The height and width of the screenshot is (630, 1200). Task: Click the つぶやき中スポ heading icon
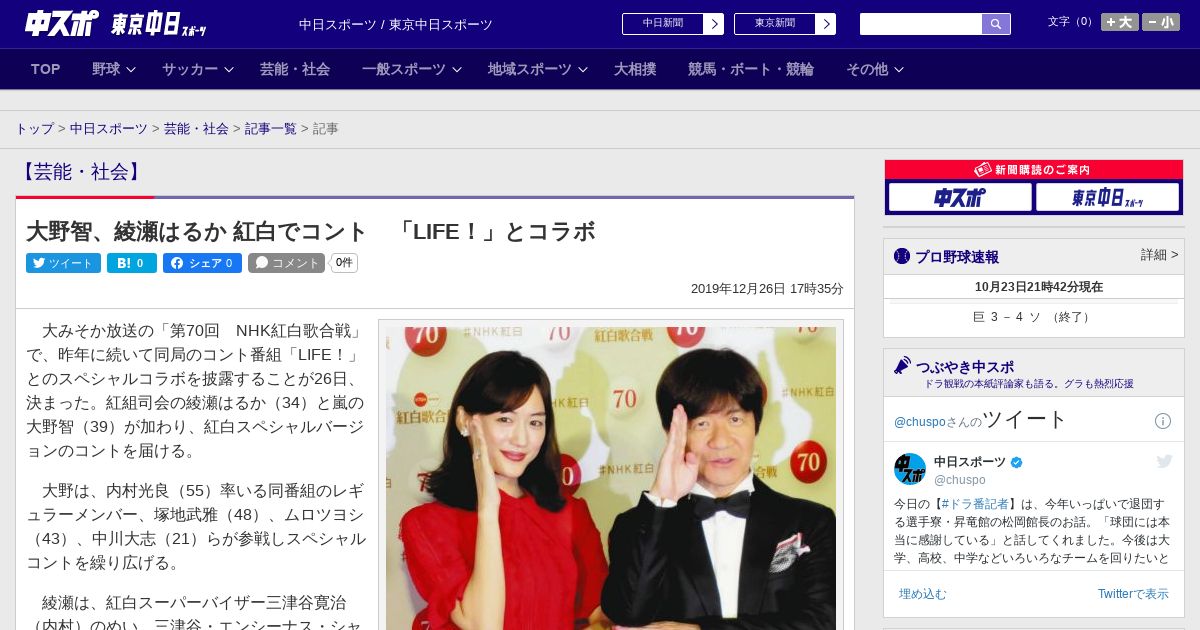pos(902,365)
